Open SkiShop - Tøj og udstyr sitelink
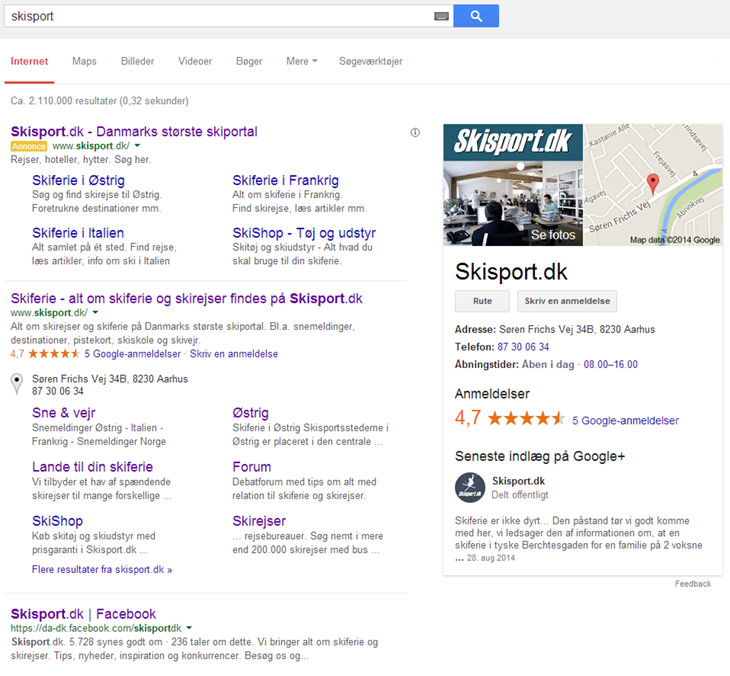The width and height of the screenshot is (730, 676). click(x=304, y=233)
